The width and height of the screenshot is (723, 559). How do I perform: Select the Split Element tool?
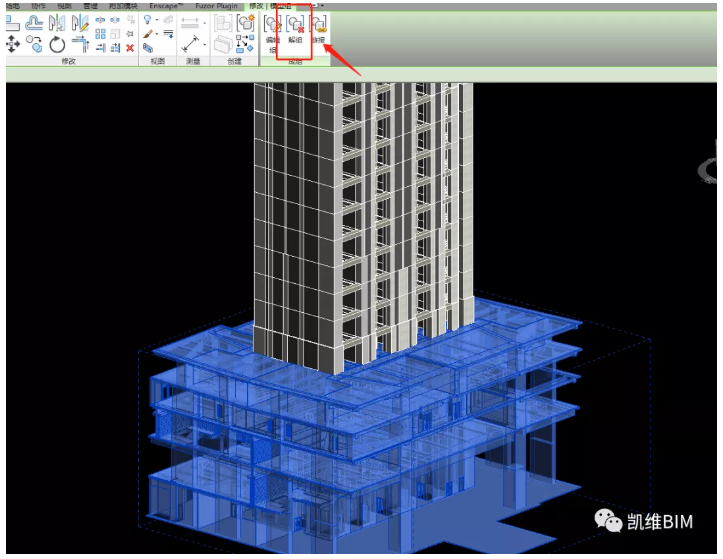pyautogui.click(x=100, y=20)
